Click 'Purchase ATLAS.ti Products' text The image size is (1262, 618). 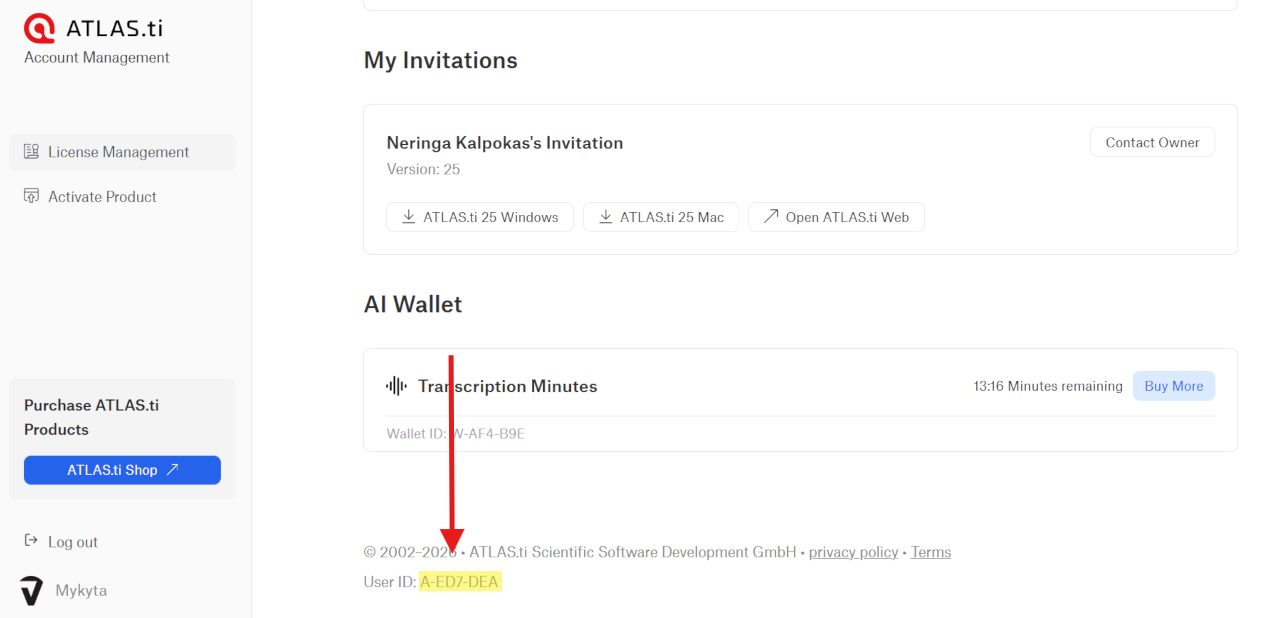click(92, 417)
